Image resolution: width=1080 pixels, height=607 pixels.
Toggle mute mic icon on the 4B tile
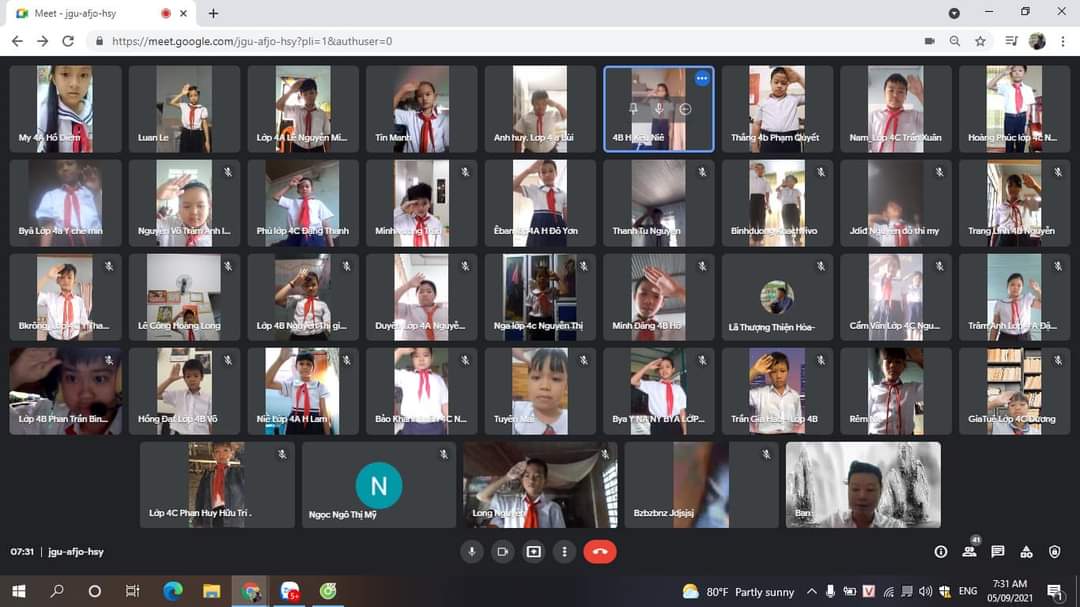point(659,108)
